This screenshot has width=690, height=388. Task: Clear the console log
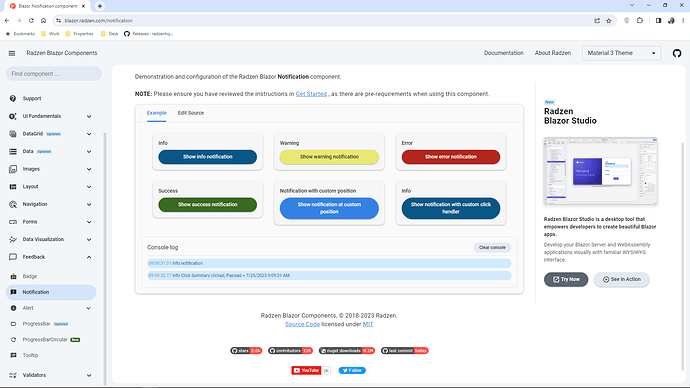(492, 248)
